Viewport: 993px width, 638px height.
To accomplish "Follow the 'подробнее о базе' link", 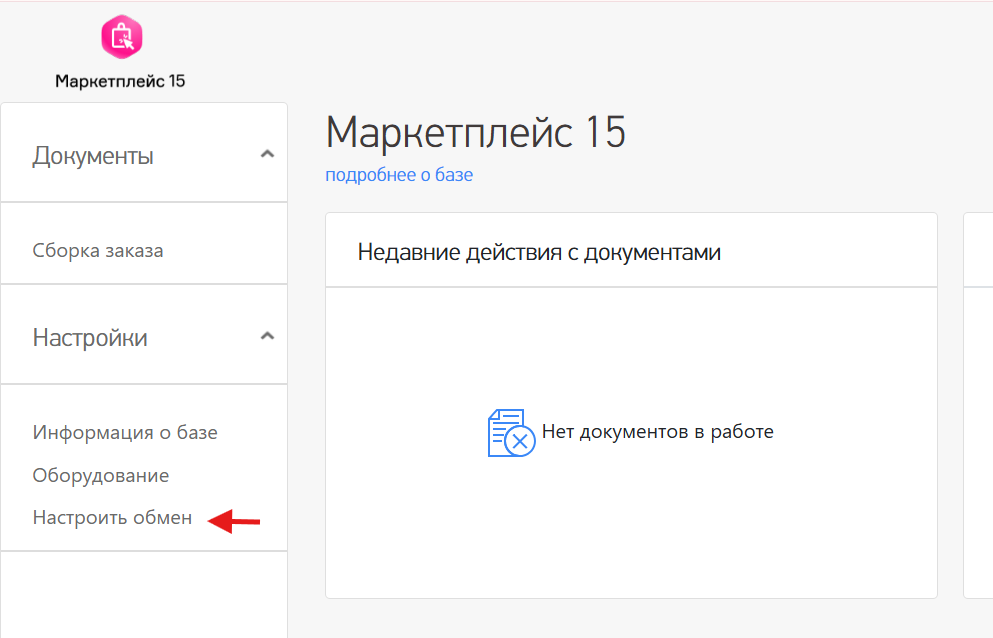I will 399,175.
